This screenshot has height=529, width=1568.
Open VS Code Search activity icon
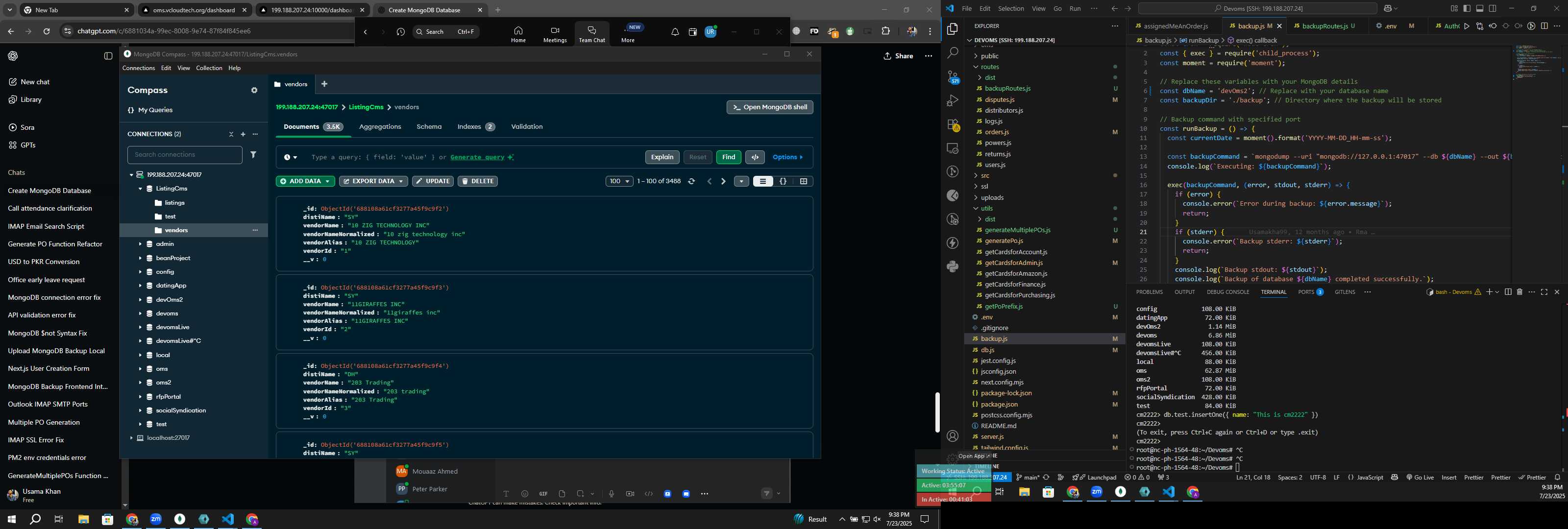953,53
